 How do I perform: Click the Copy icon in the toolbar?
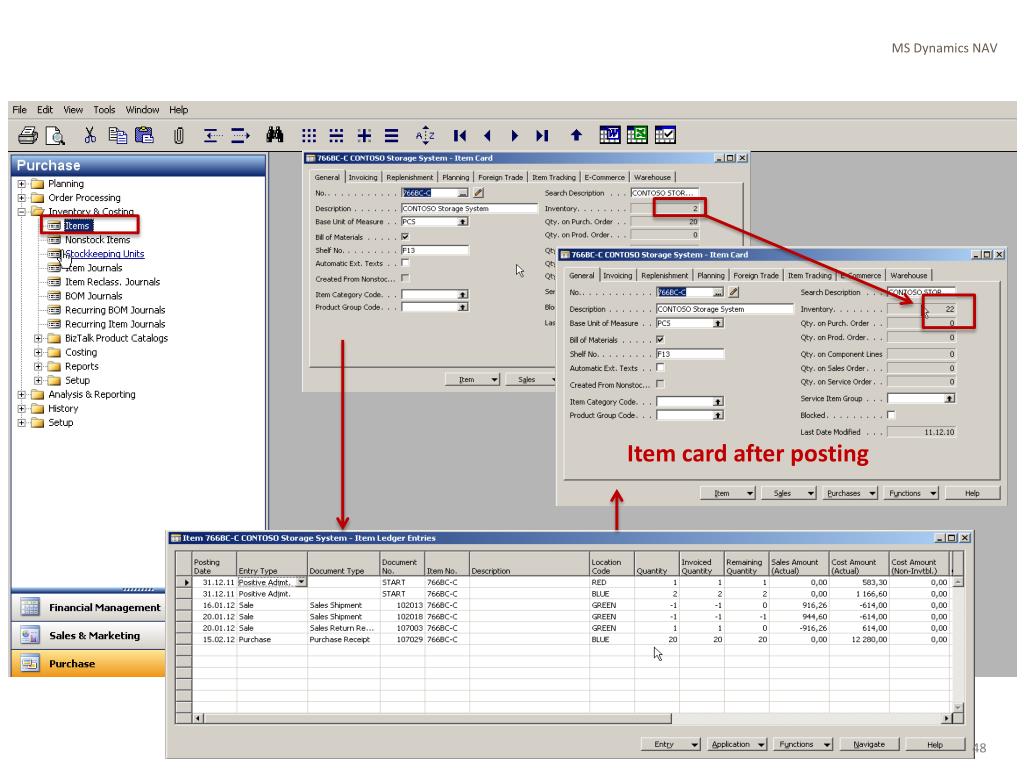[x=118, y=135]
